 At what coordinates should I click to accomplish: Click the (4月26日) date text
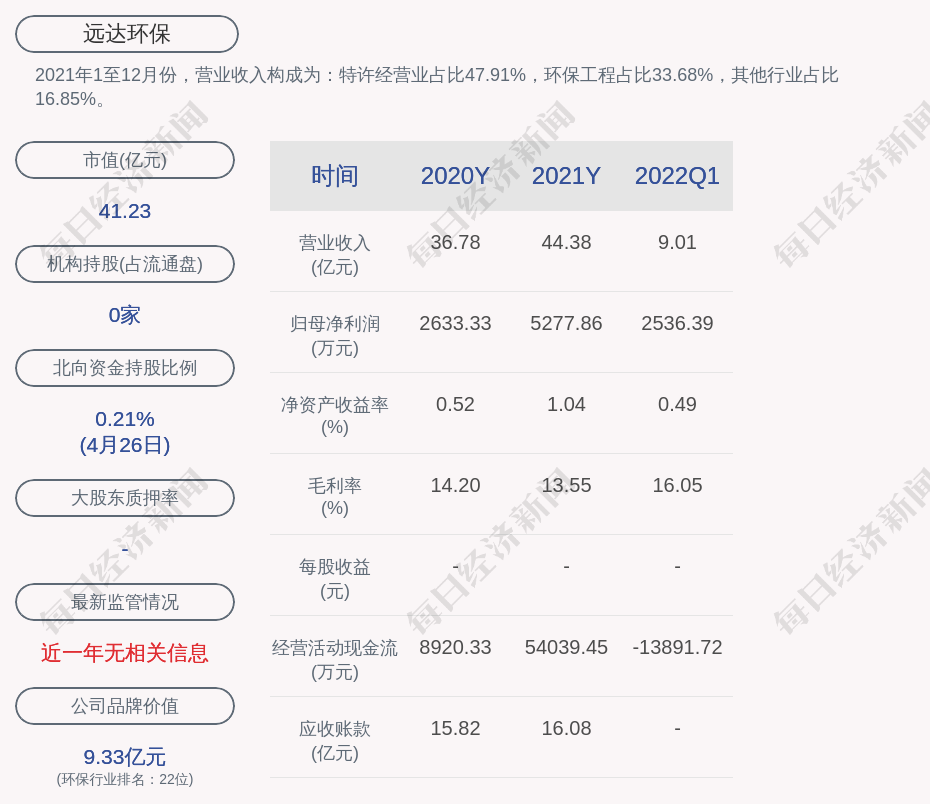[125, 445]
